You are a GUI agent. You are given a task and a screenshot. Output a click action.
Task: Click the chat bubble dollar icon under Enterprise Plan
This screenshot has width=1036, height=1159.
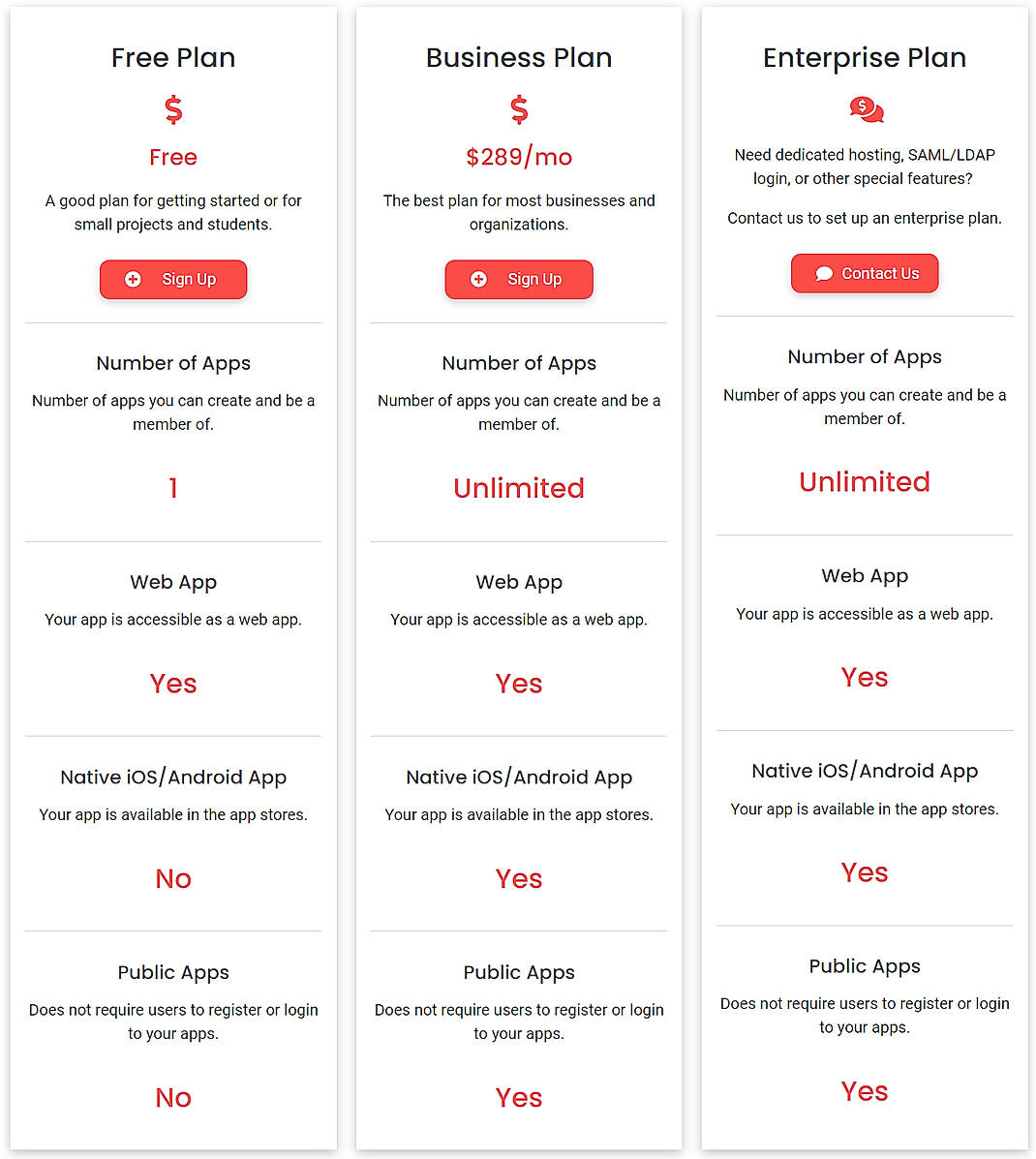tap(865, 109)
